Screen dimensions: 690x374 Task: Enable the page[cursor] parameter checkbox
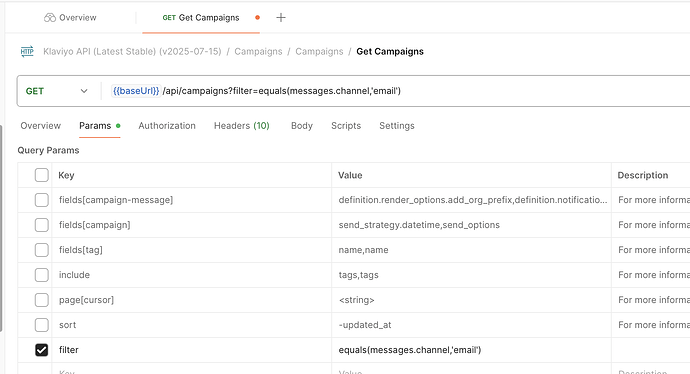[41, 300]
